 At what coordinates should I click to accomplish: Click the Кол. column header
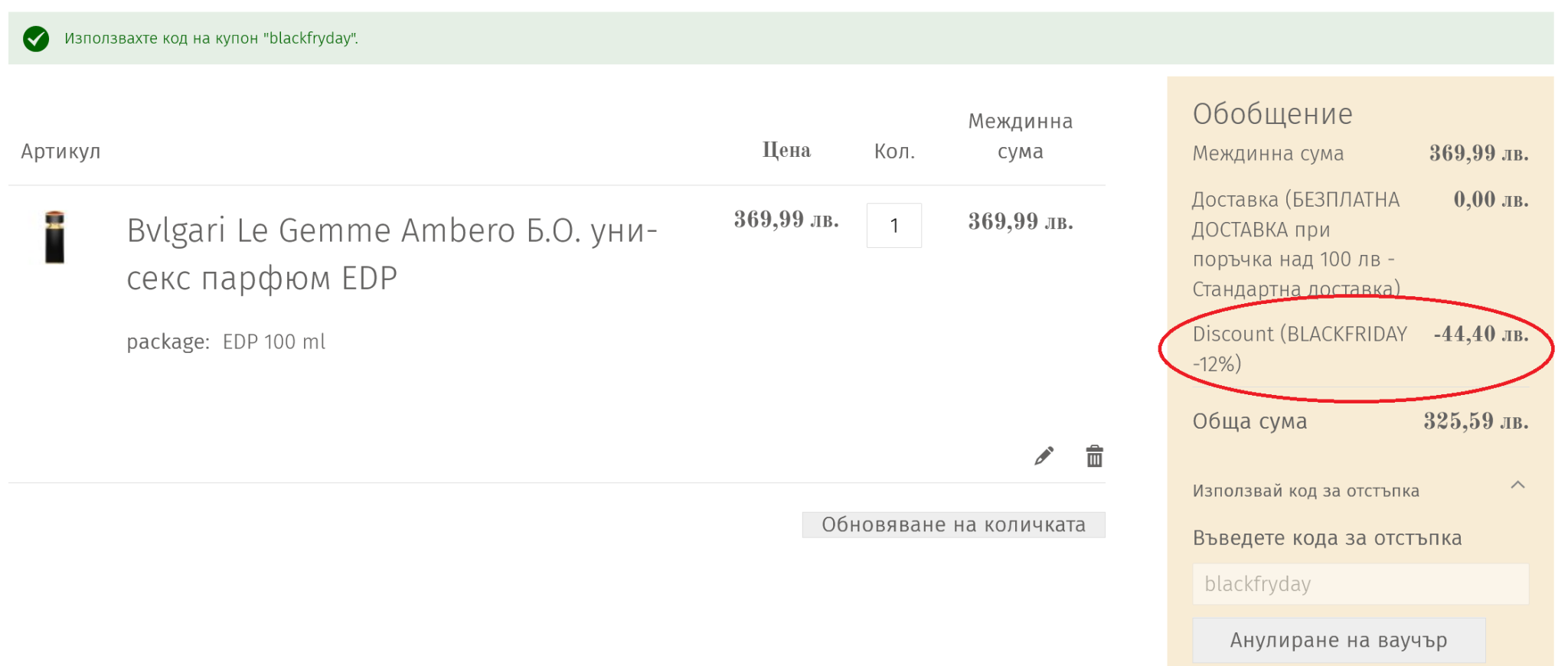894,152
